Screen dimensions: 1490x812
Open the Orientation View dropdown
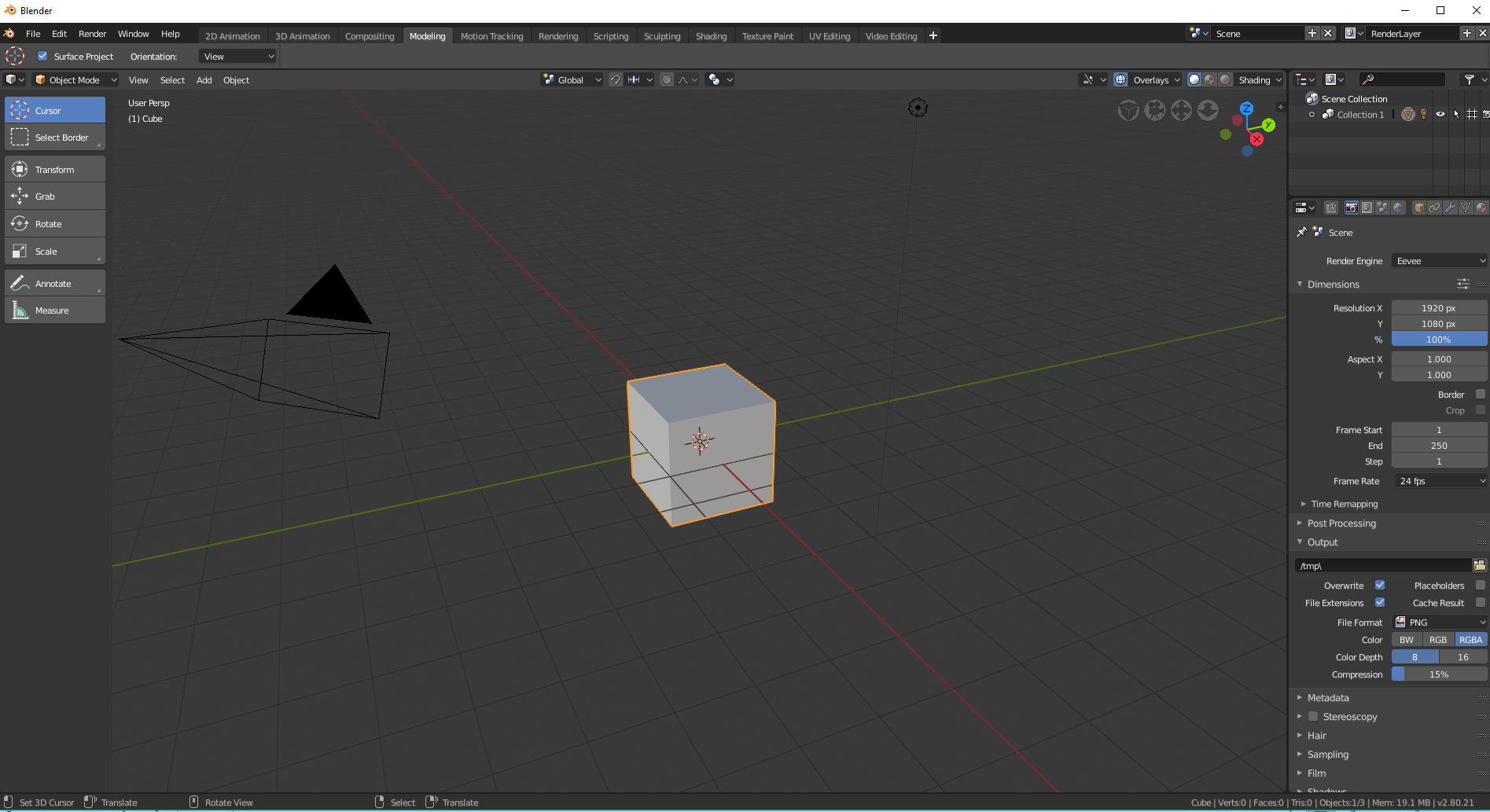(237, 56)
